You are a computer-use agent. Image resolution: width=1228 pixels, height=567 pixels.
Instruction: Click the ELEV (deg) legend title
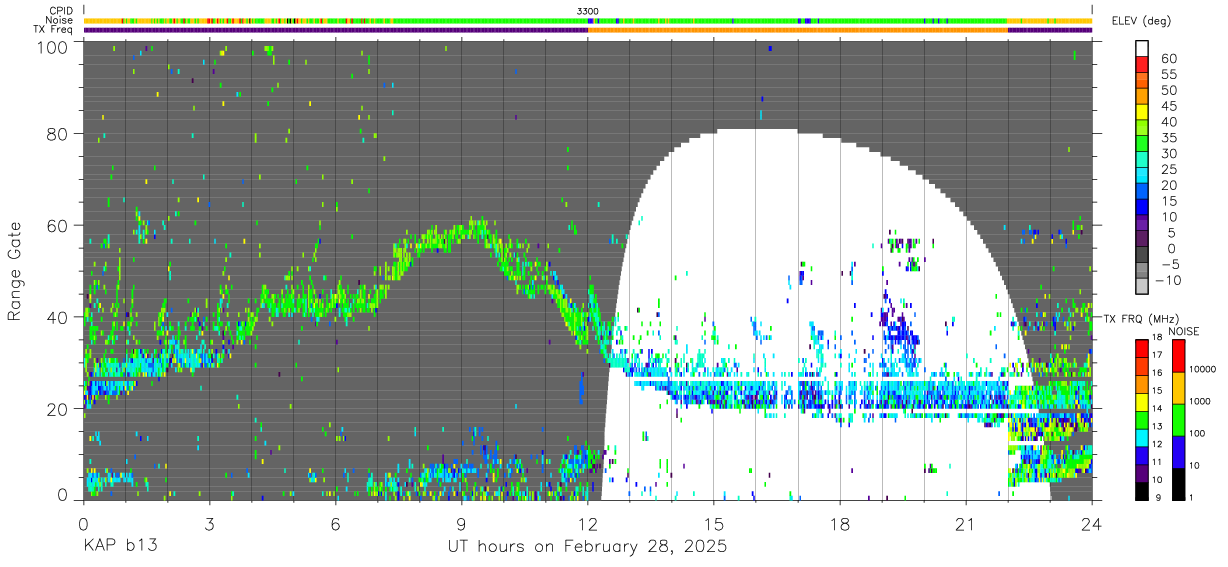(1144, 21)
